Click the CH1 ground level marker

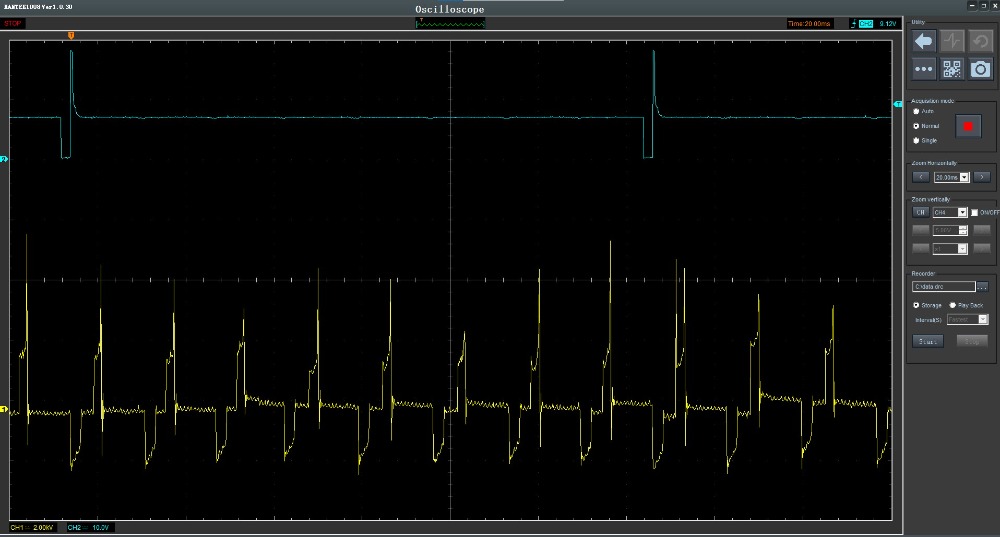click(x=3, y=409)
